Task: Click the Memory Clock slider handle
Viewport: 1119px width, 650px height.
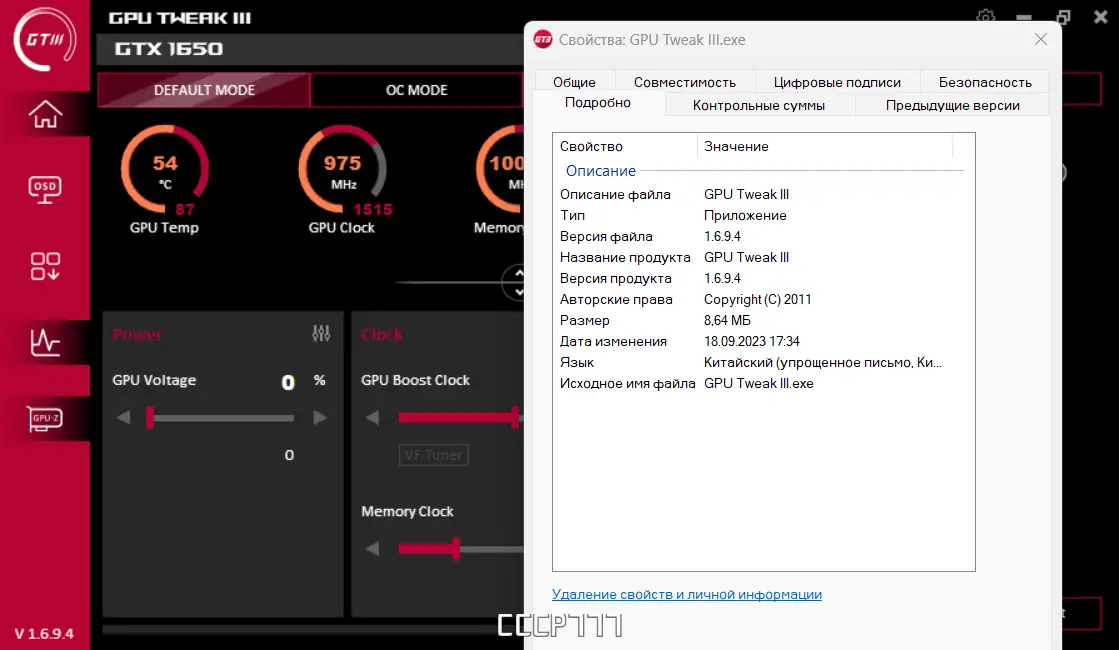Action: pyautogui.click(x=456, y=549)
